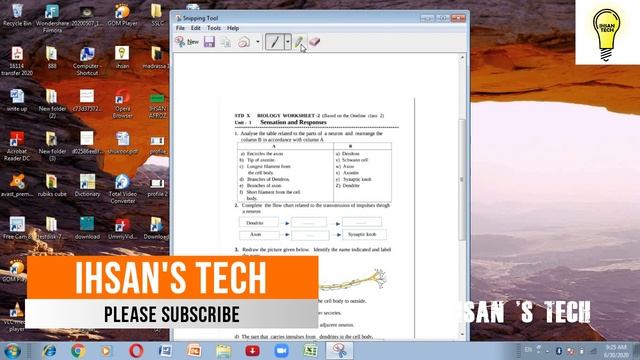640x360 pixels.
Task: Click the EN language indicator in tray
Action: [528, 350]
